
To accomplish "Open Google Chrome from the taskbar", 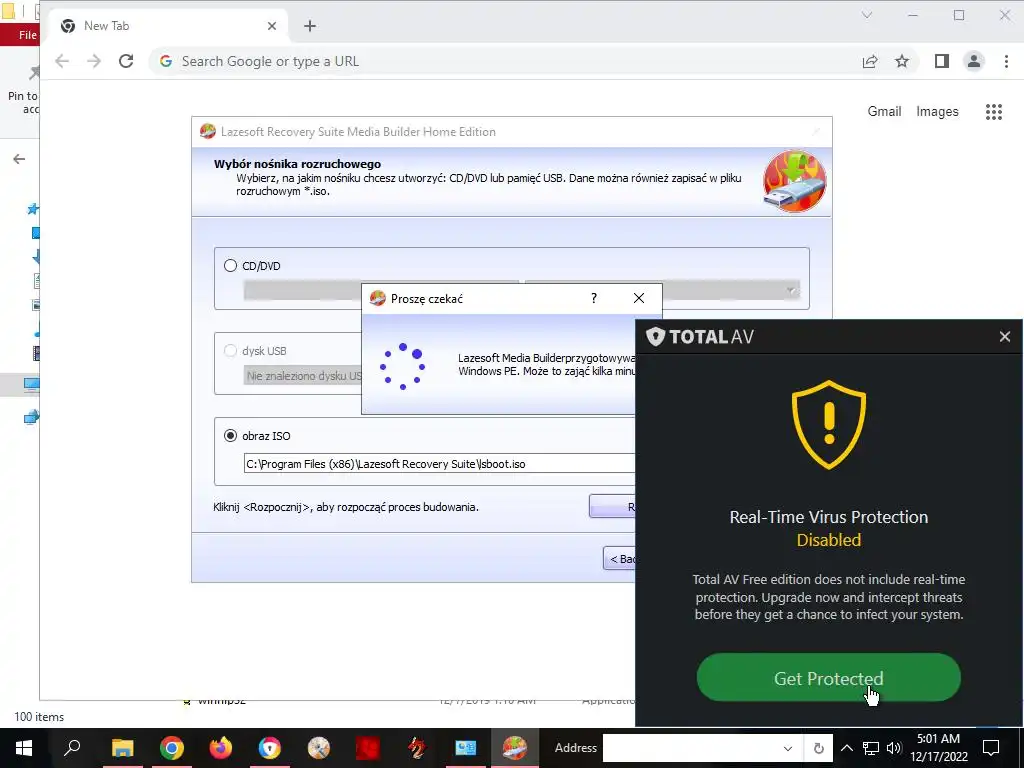I will tap(172, 748).
